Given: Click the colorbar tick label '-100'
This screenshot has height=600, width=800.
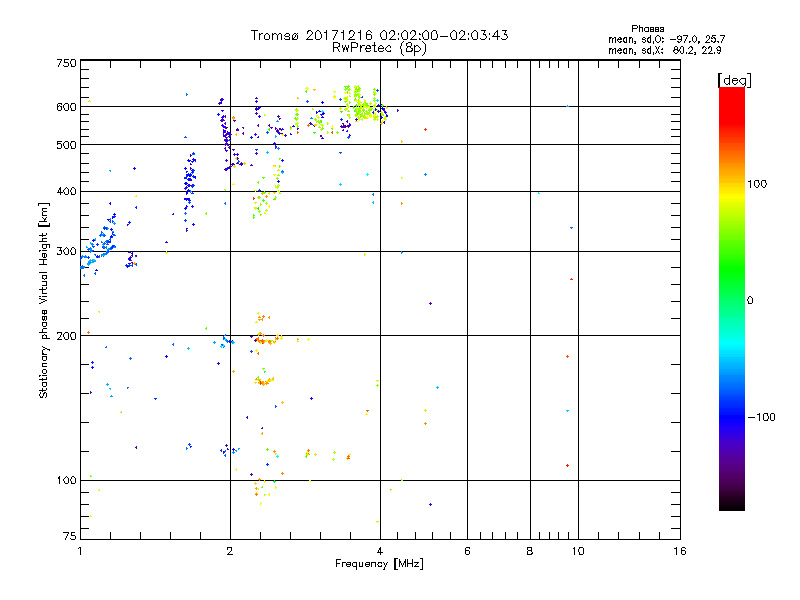Looking at the screenshot, I should 762,417.
